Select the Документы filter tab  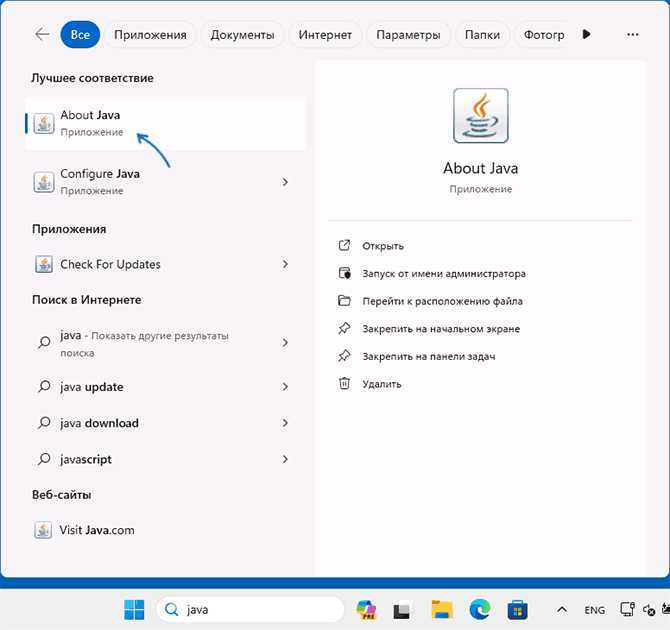point(241,34)
